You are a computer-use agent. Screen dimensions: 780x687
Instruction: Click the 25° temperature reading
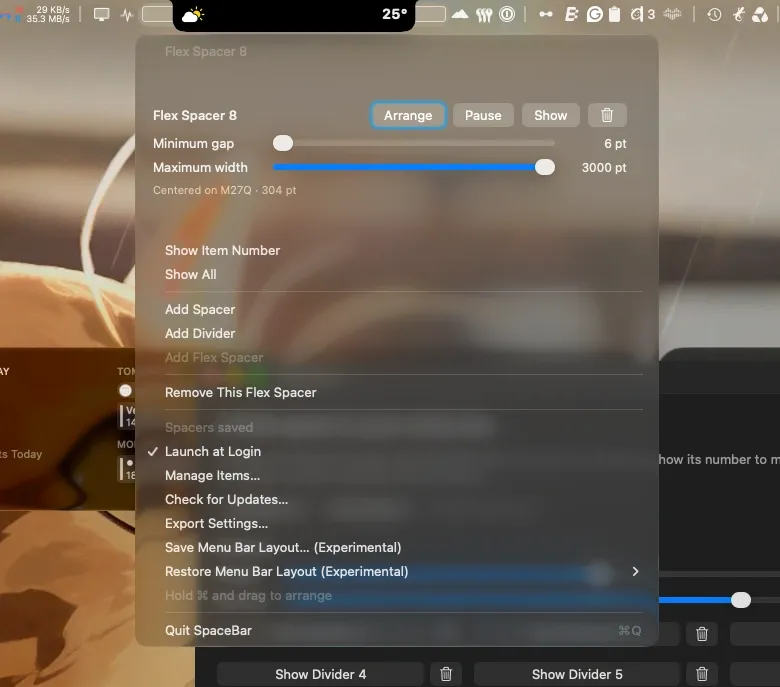tap(394, 14)
